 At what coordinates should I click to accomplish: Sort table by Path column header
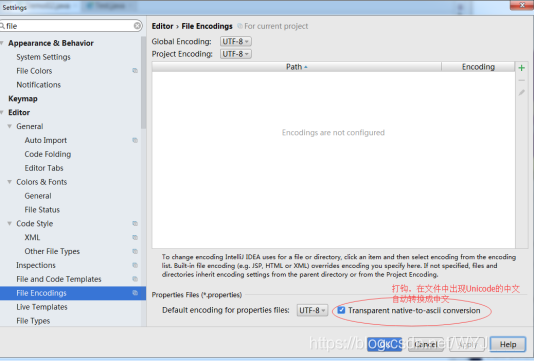(x=297, y=67)
